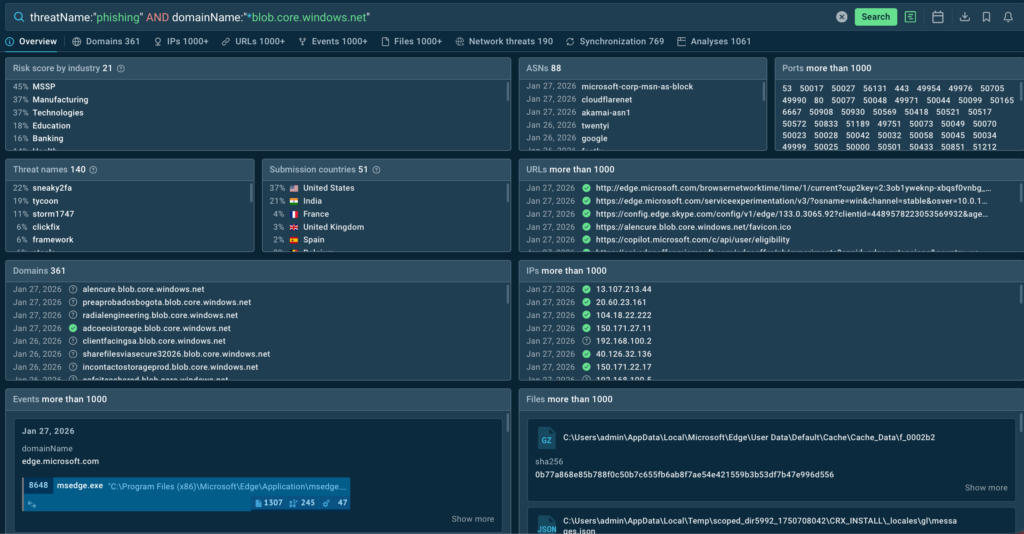1024x534 pixels.
Task: Select IP address 13.107.213.44
Action: (x=623, y=289)
